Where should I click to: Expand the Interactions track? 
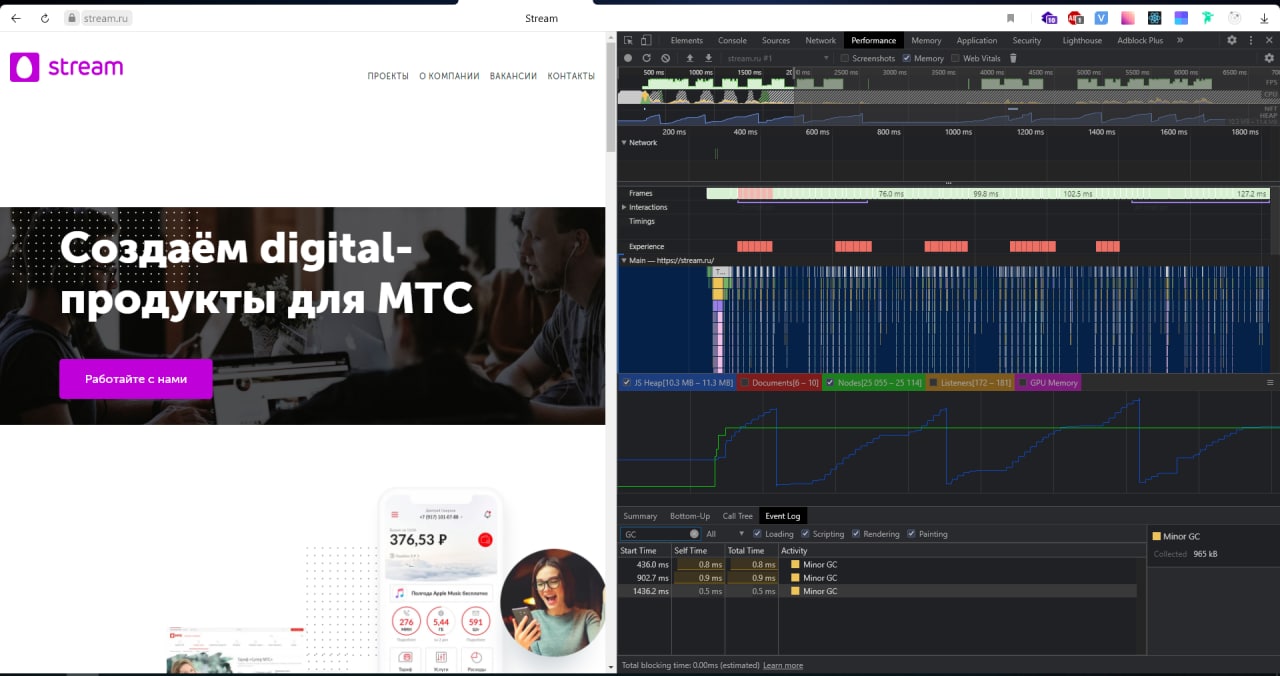click(x=625, y=207)
